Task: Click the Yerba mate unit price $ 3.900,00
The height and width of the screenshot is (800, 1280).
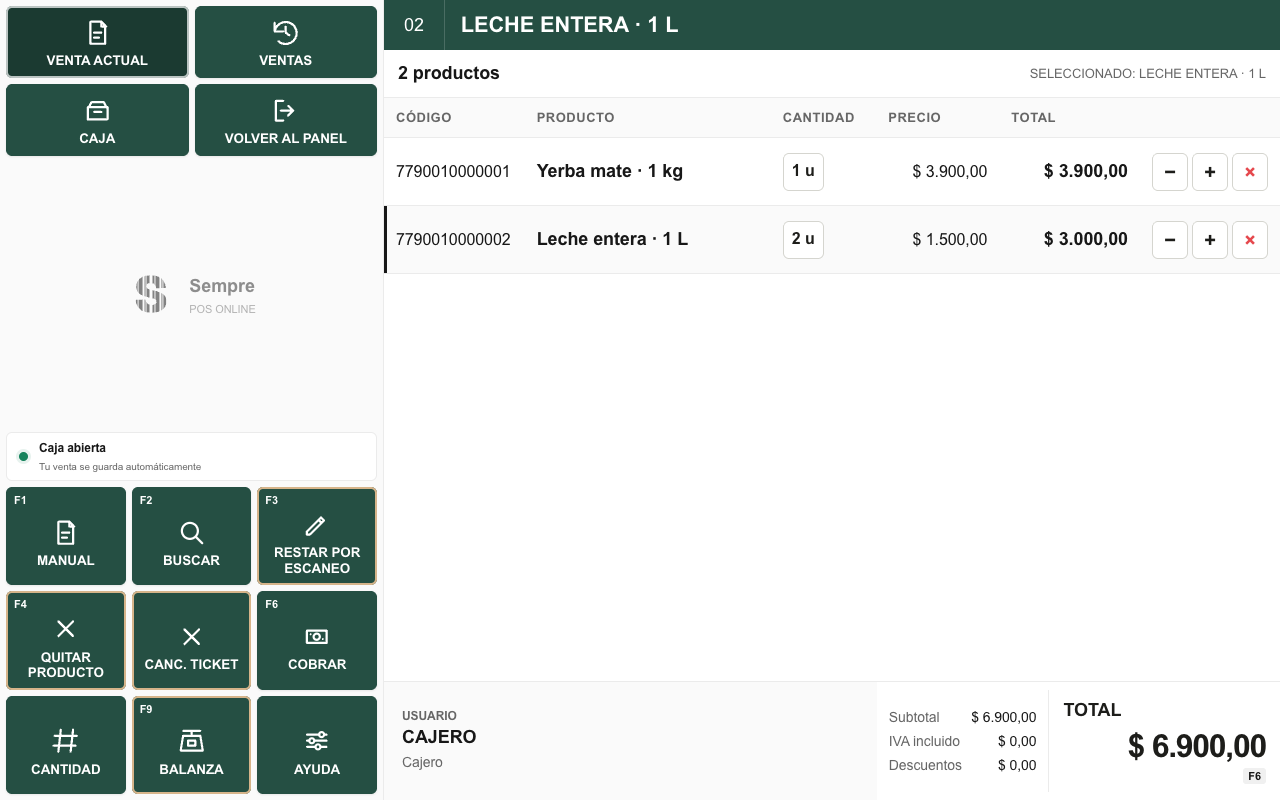Action: pos(950,171)
